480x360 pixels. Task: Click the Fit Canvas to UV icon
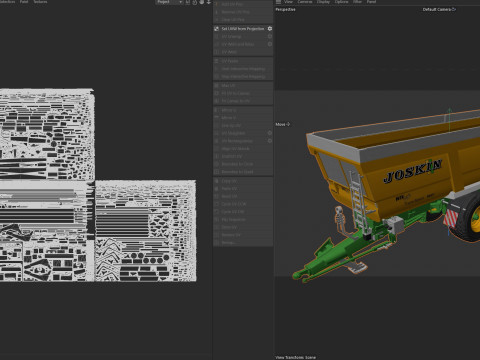[216, 101]
